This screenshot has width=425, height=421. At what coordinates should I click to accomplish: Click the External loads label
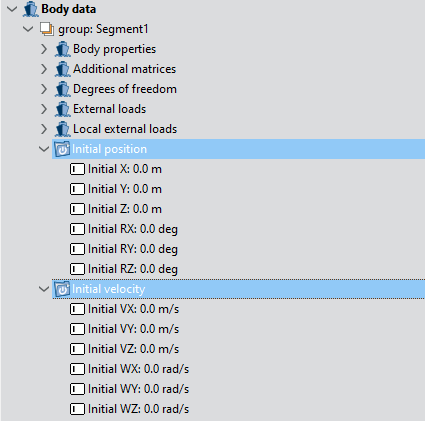(x=110, y=109)
